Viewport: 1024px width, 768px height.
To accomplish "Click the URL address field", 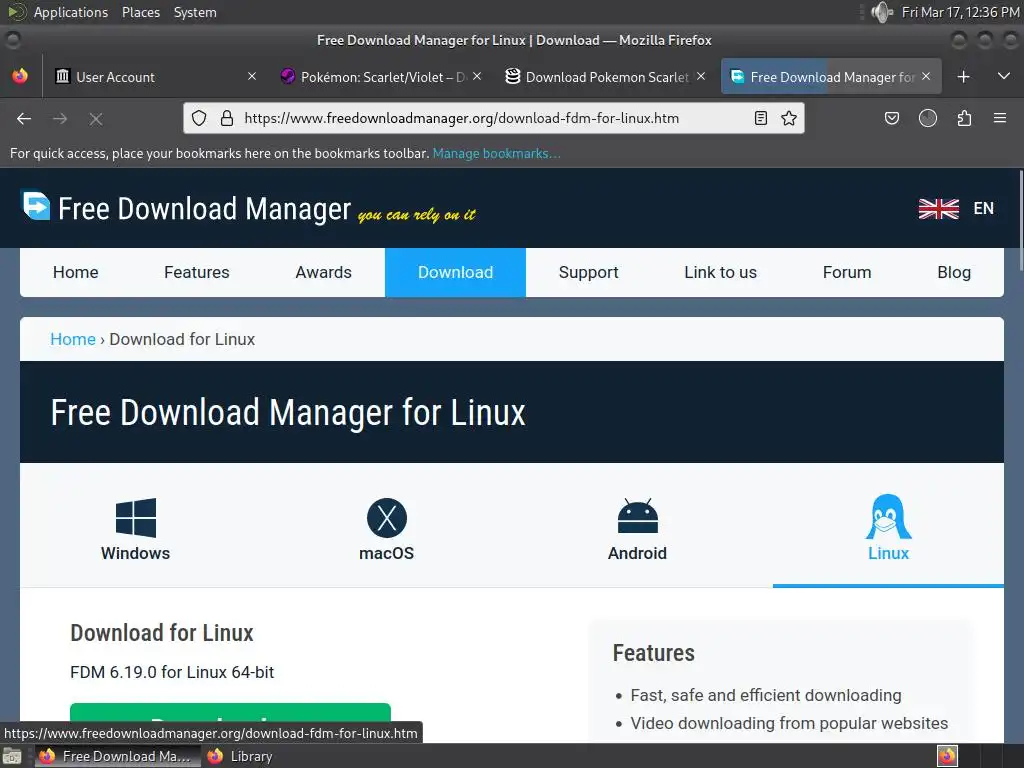I will pyautogui.click(x=492, y=118).
